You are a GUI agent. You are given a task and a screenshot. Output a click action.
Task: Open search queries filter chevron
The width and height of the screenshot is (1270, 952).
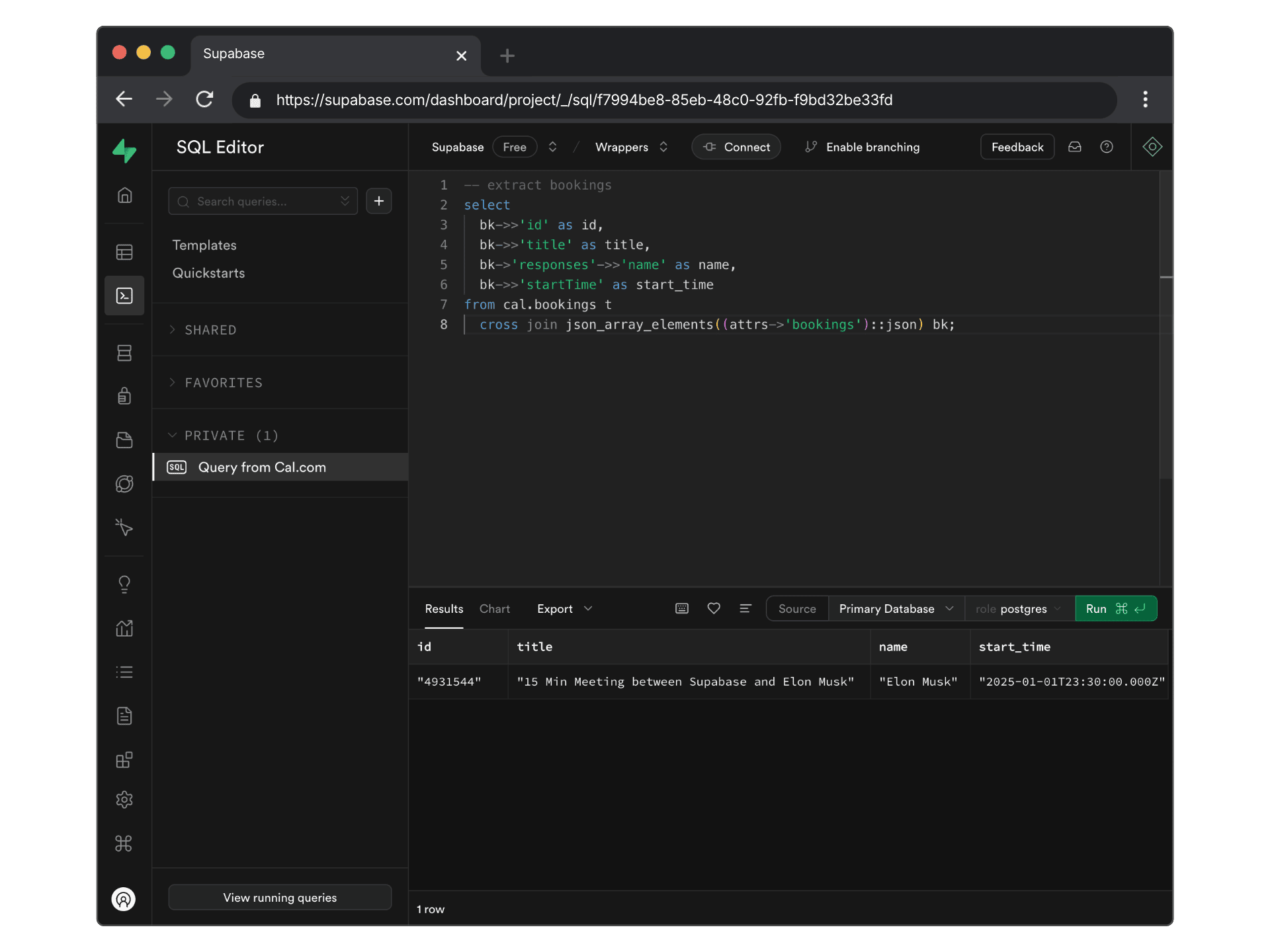[345, 201]
